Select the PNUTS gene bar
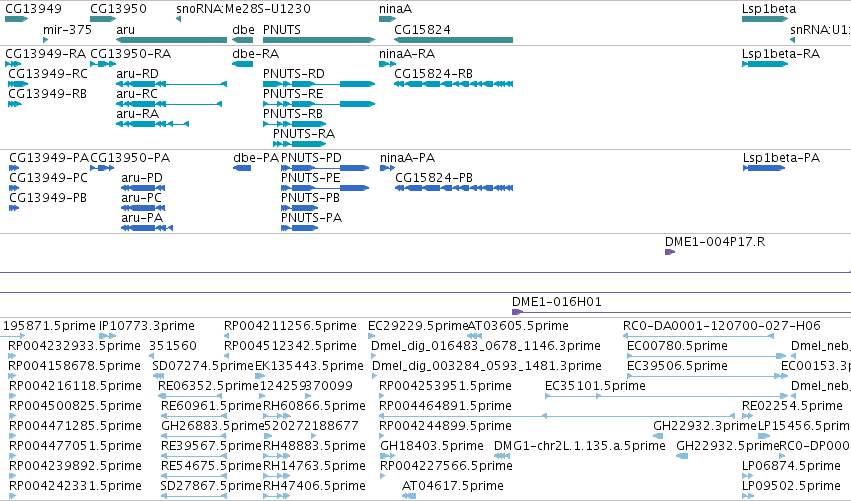The height and width of the screenshot is (501, 851). [x=319, y=40]
